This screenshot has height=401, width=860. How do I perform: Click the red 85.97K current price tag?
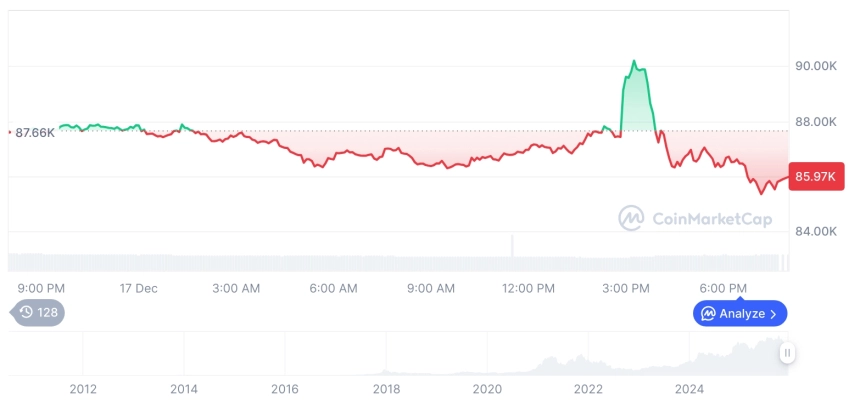click(x=817, y=176)
